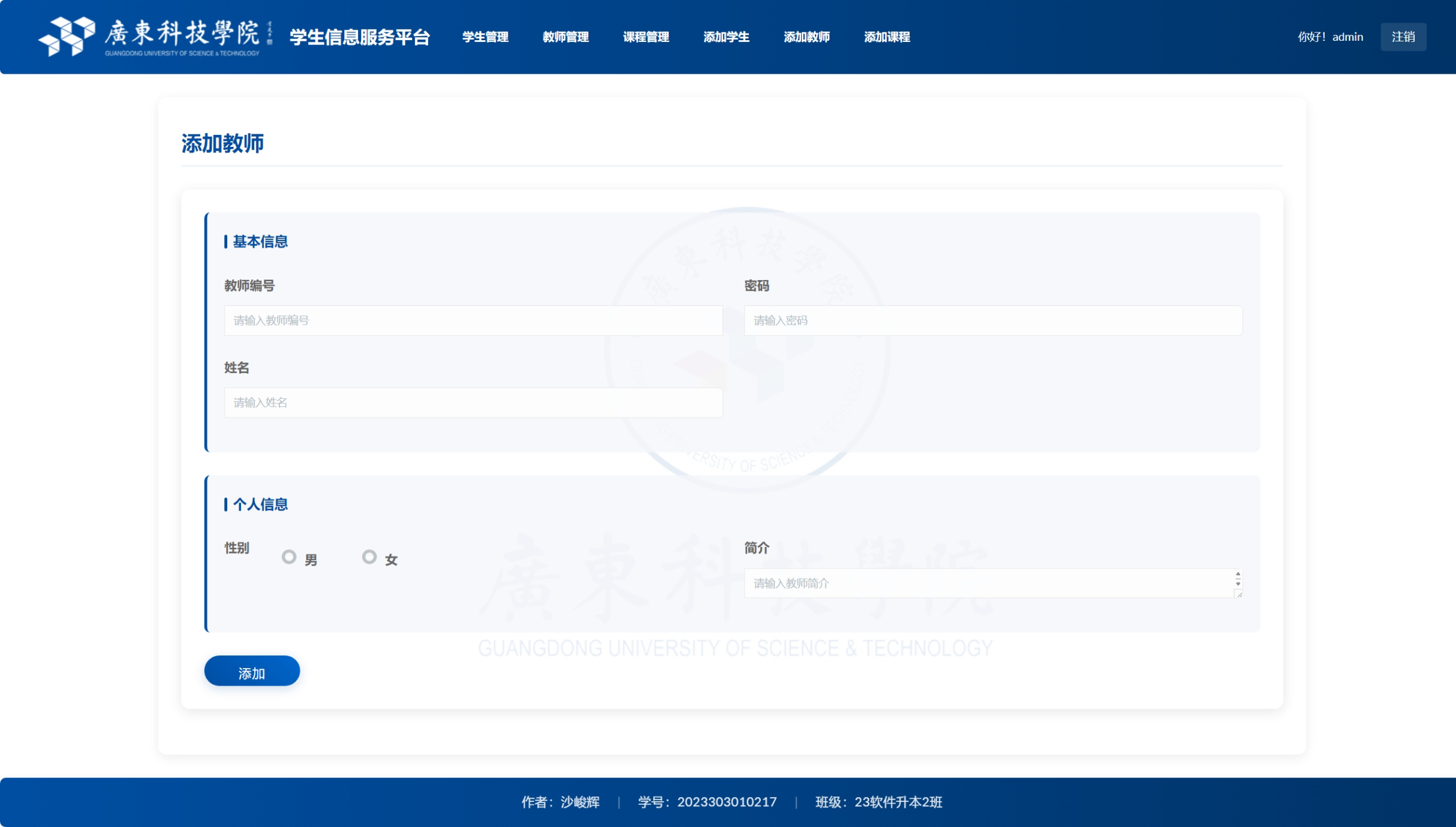Click the 注销 logout button

1403,37
